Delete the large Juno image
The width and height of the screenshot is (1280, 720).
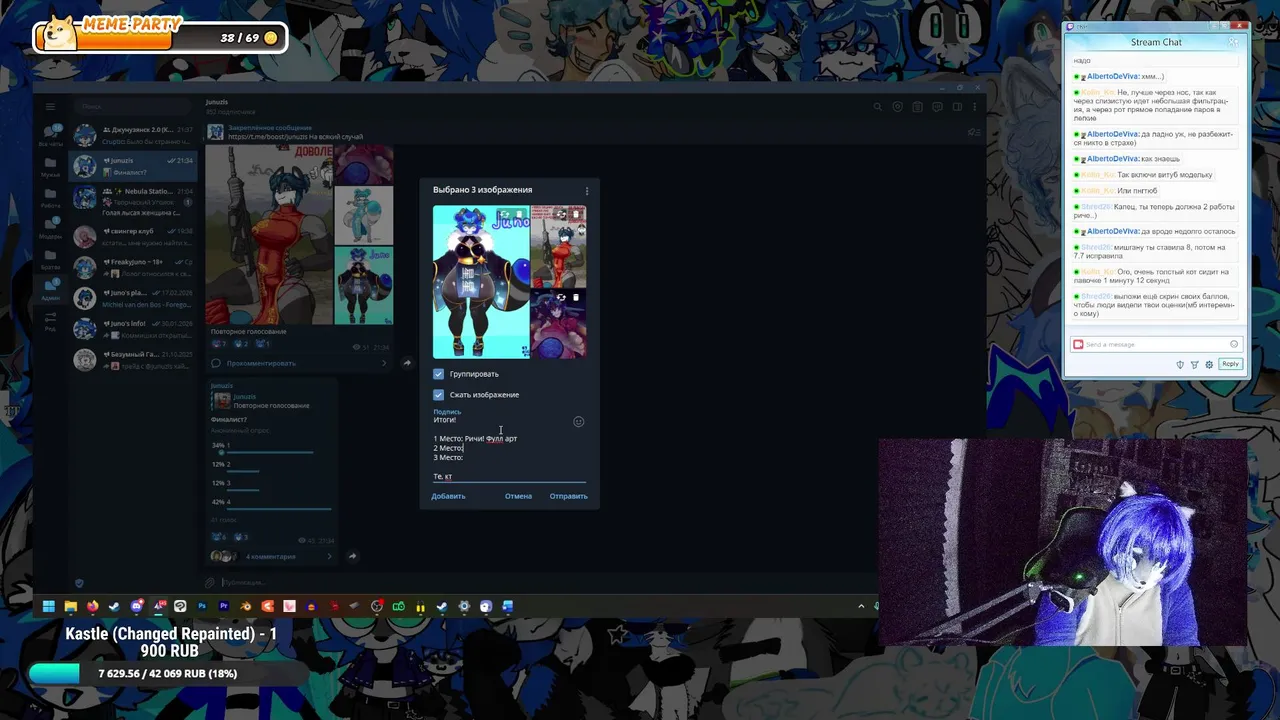click(519, 214)
